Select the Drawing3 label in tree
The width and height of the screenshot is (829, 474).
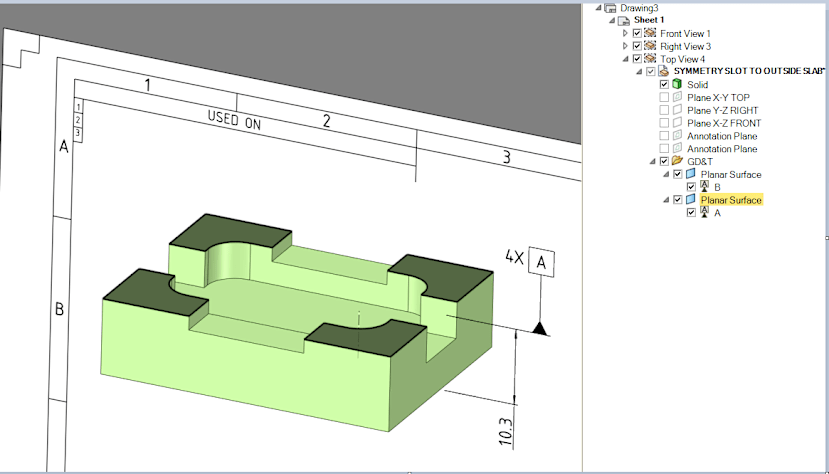639,8
